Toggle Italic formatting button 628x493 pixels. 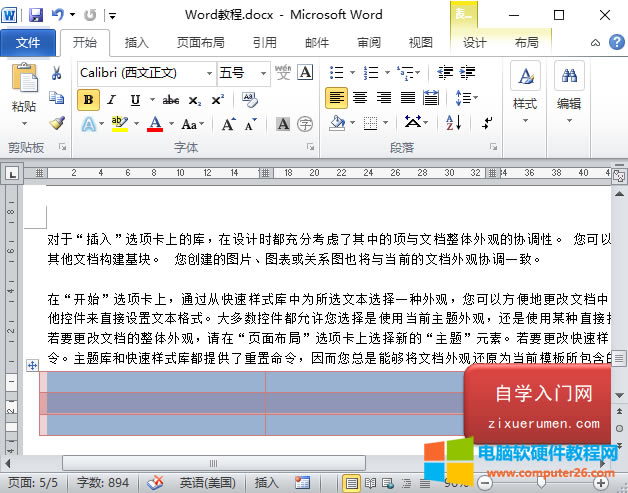(x=112, y=100)
